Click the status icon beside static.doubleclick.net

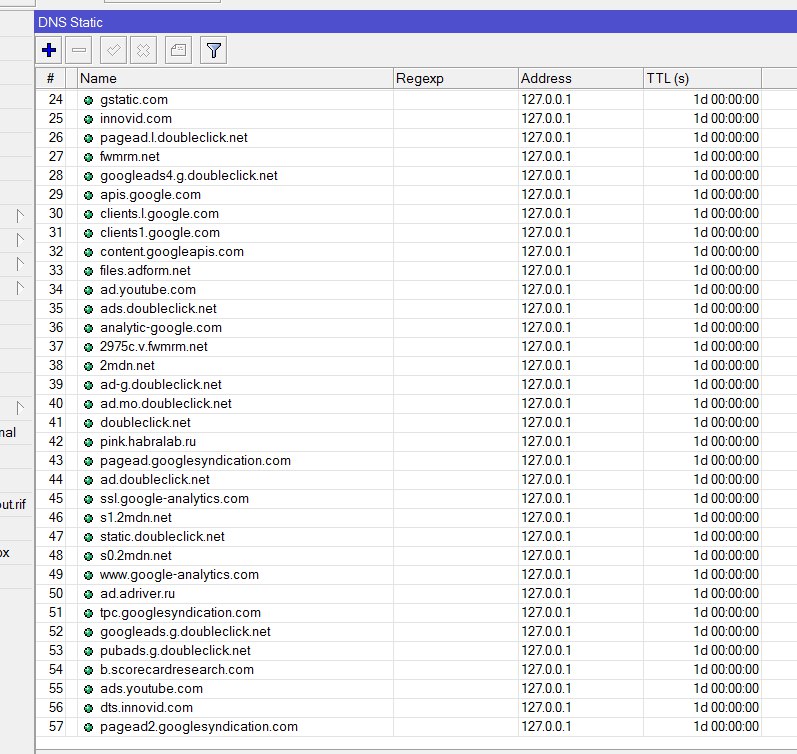pos(88,537)
